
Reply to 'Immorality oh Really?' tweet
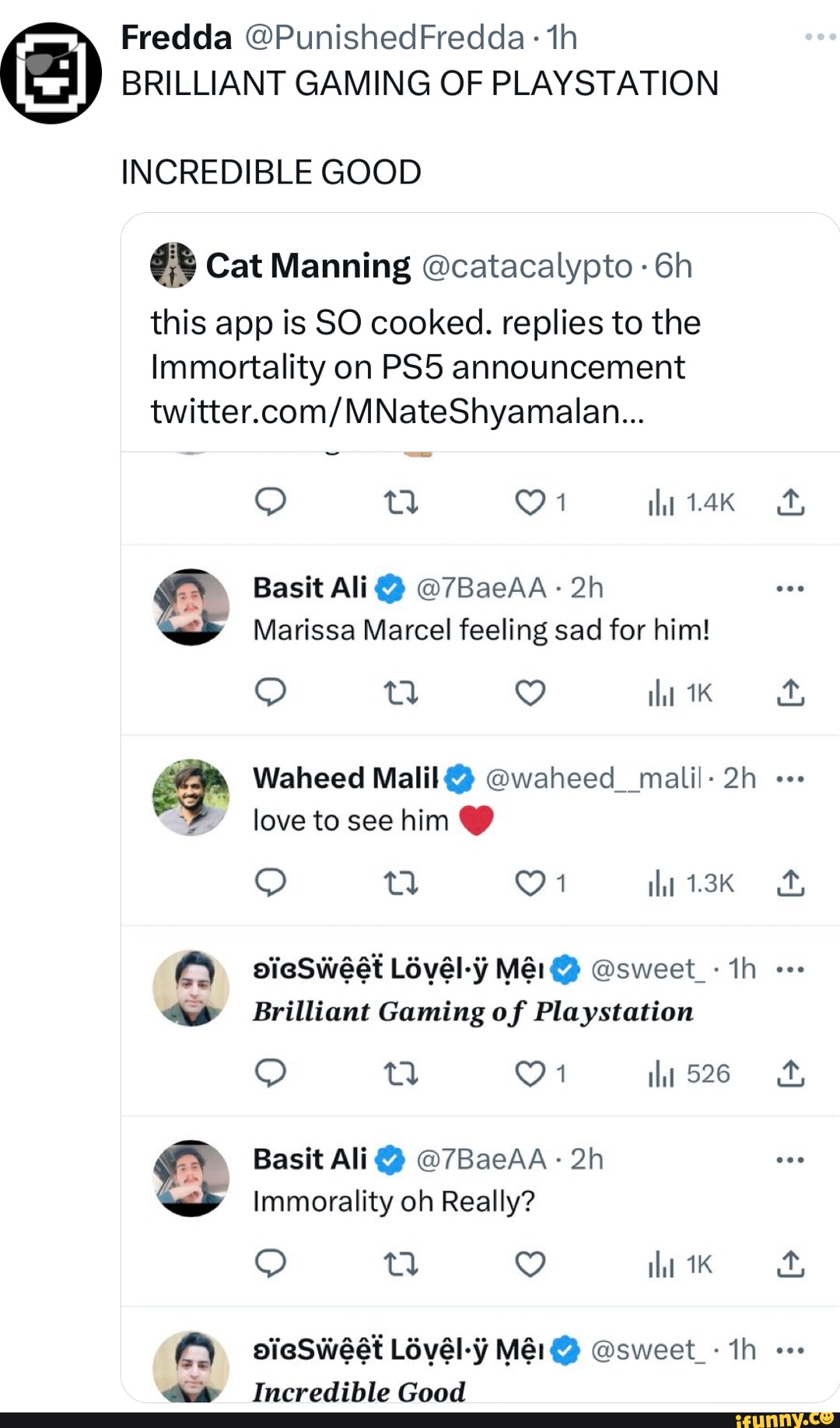tap(271, 1264)
